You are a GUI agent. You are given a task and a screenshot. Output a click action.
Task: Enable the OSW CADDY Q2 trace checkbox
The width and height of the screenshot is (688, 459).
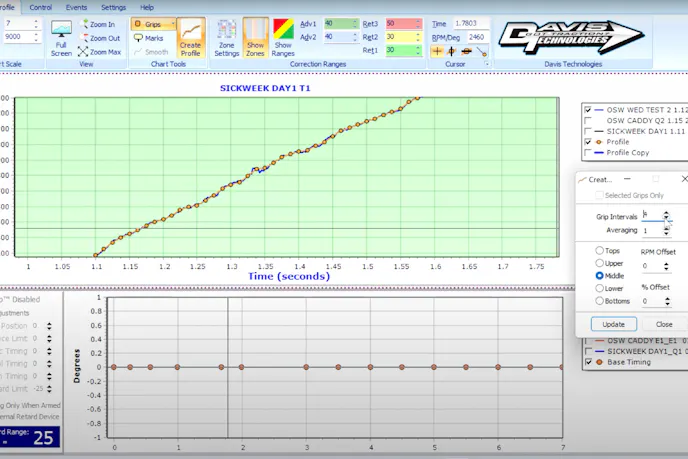[x=587, y=120]
